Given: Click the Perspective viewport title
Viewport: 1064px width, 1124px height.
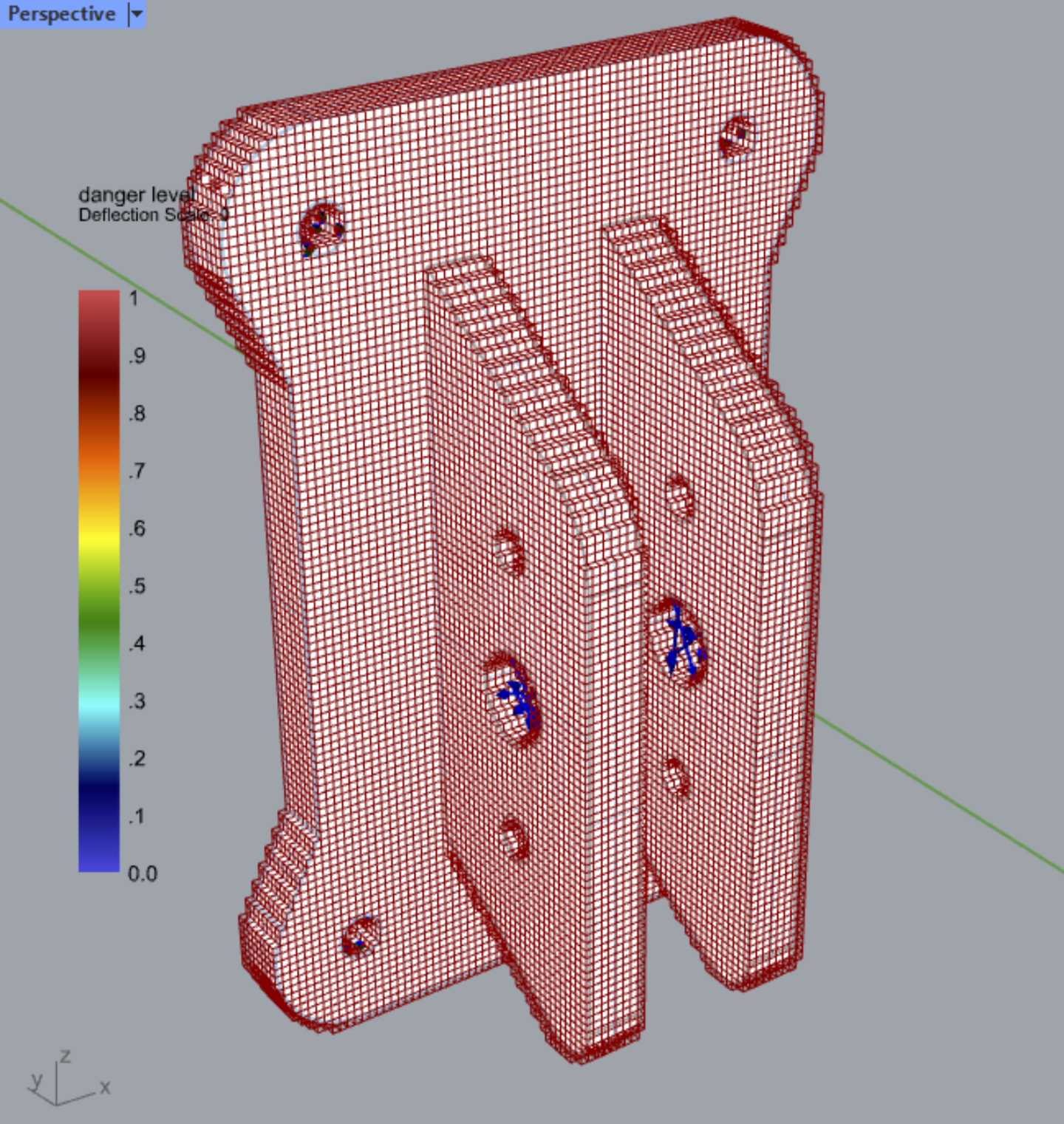Looking at the screenshot, I should (61, 14).
